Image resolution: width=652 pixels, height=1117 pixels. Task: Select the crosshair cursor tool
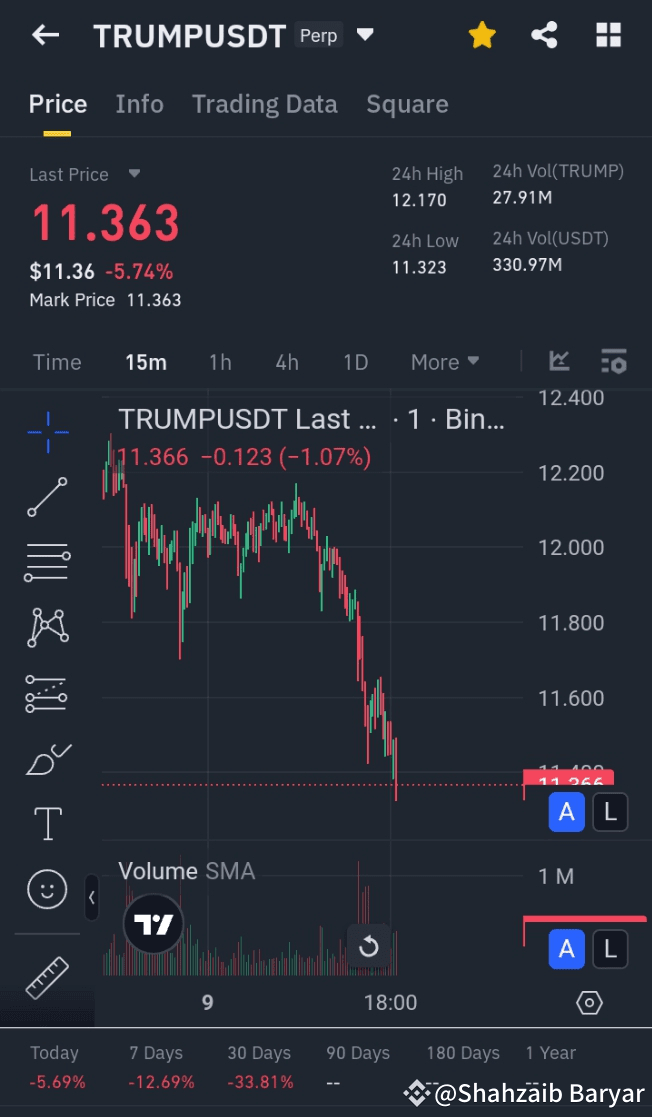(48, 432)
